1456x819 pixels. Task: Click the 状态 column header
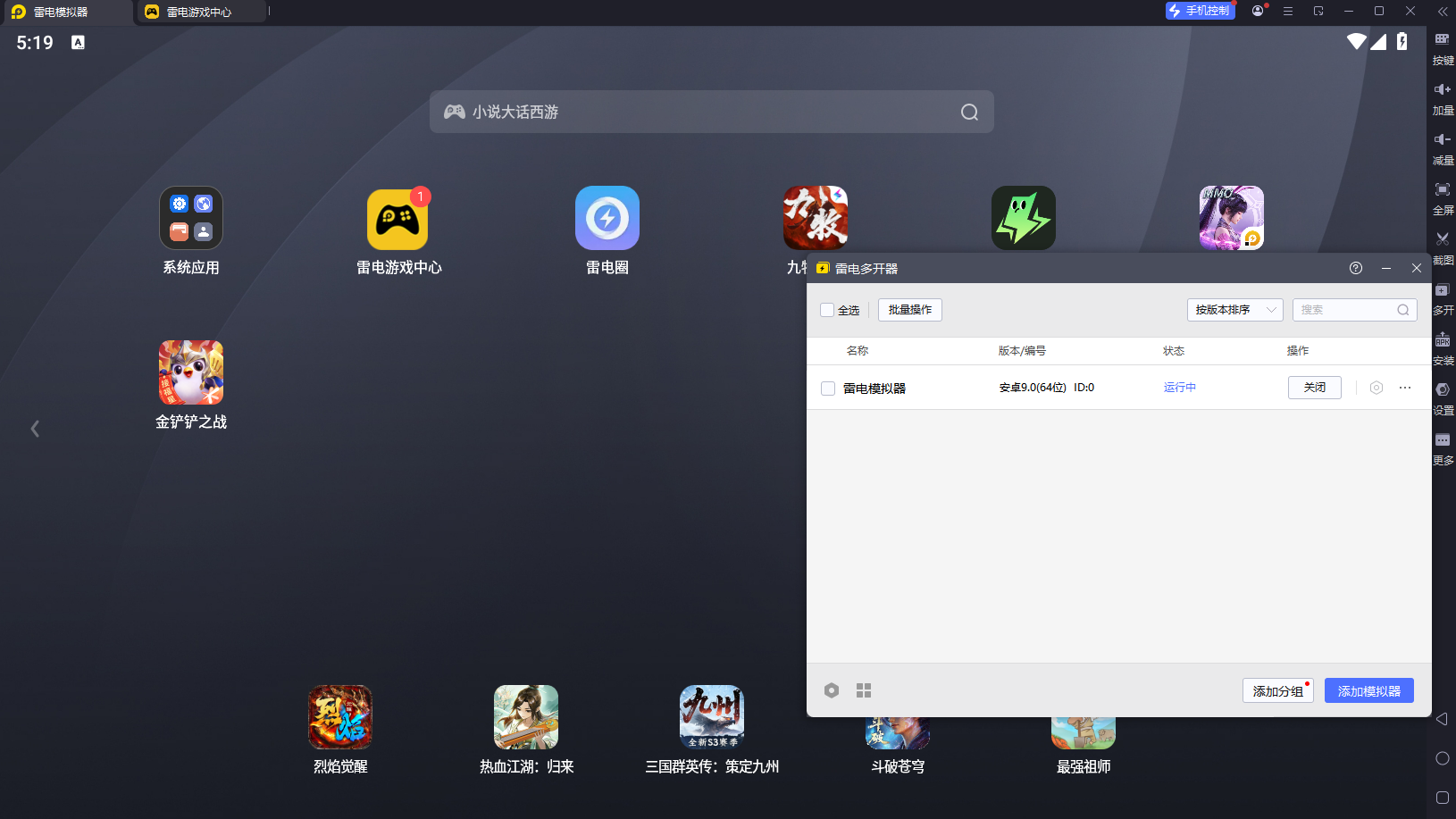[x=1174, y=351]
